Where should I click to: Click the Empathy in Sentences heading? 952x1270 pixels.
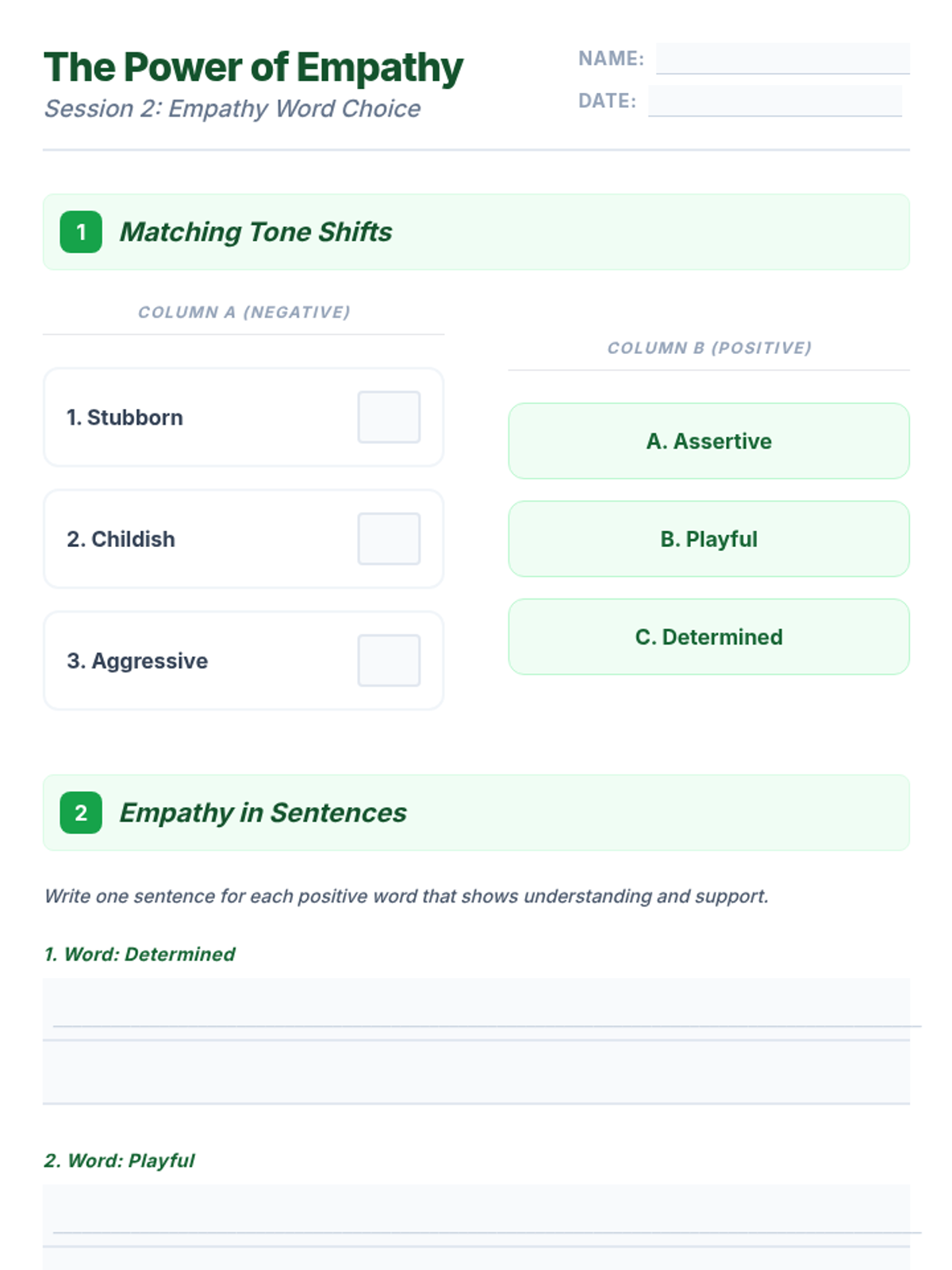[263, 813]
